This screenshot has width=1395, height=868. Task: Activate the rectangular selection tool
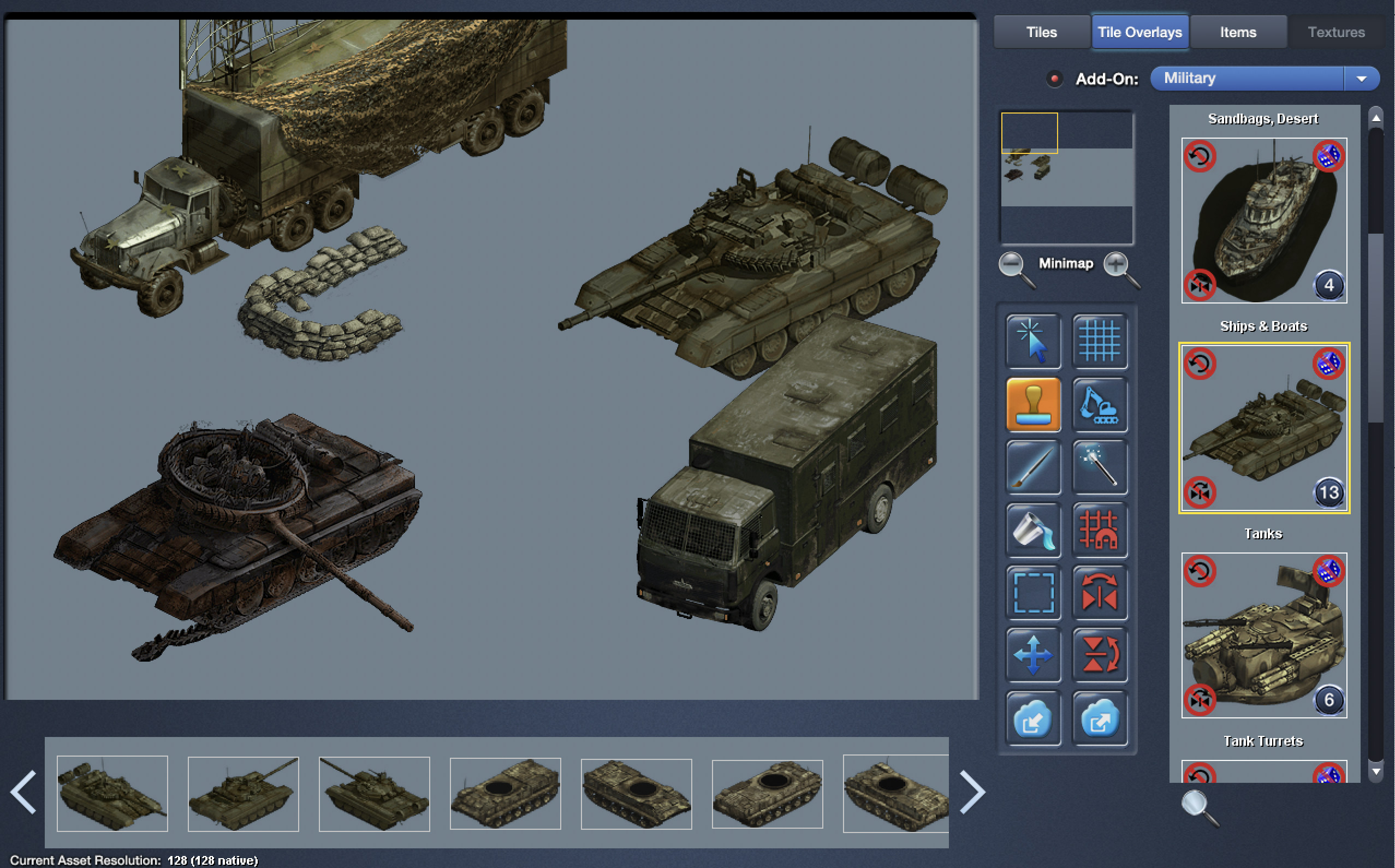click(1033, 594)
